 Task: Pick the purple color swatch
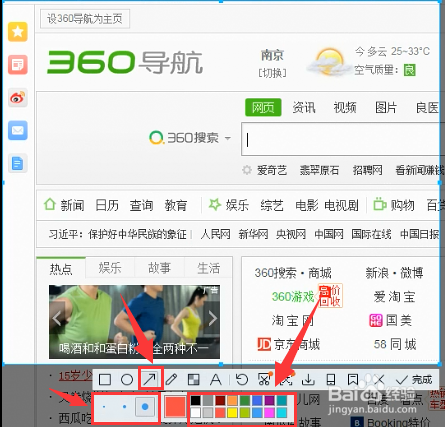[x=269, y=400]
